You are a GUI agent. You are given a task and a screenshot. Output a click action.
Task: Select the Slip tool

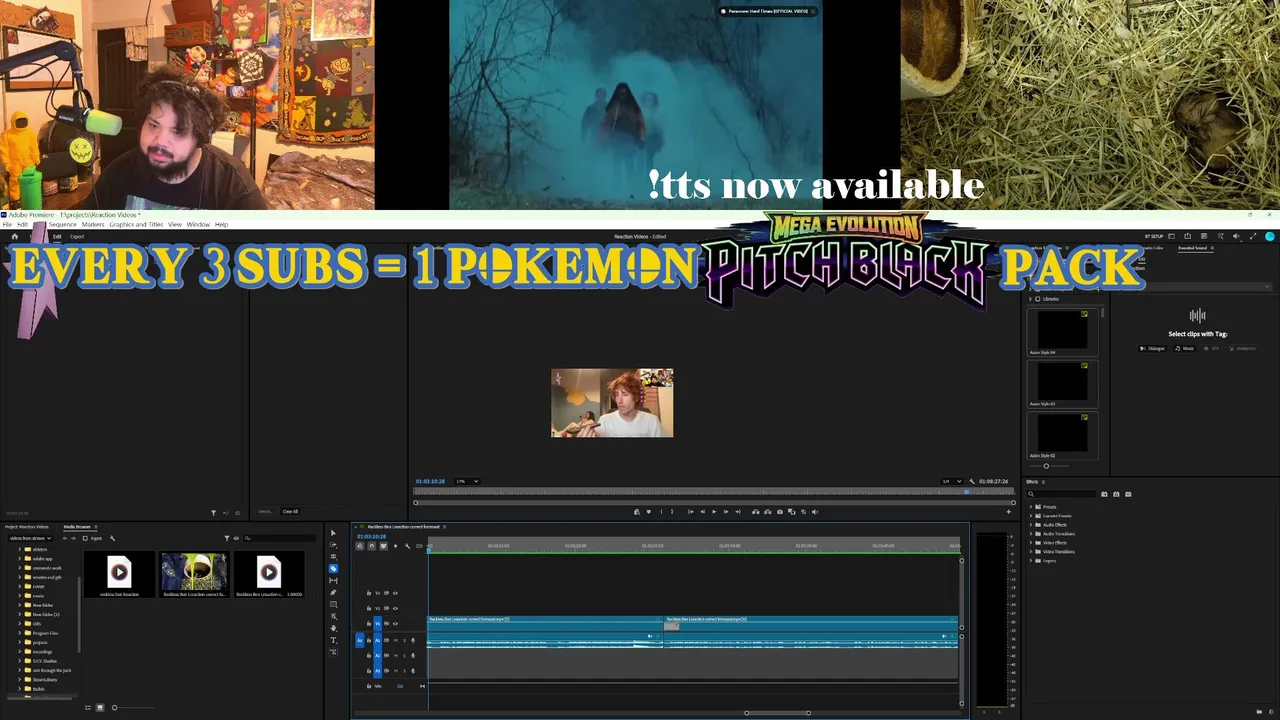[x=333, y=581]
